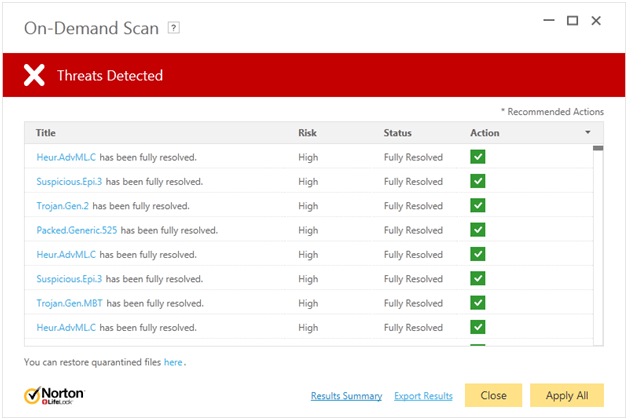Close the window with X icon
Image resolution: width=628 pixels, height=420 pixels.
point(596,20)
